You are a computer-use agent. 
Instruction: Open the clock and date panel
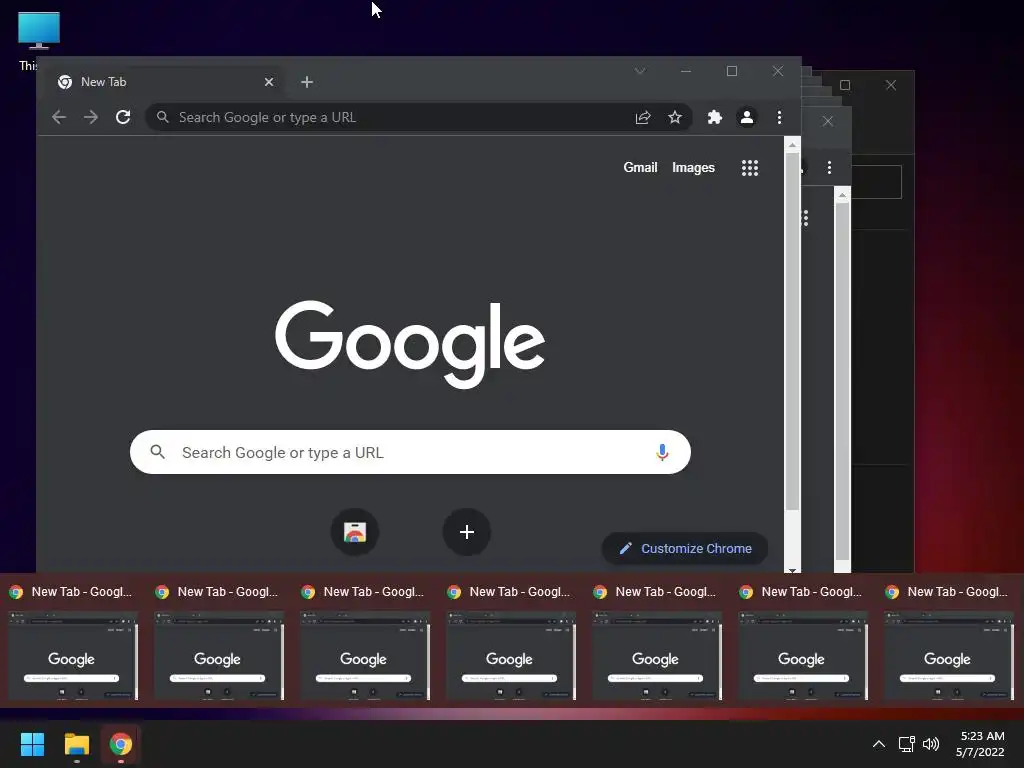(980, 744)
